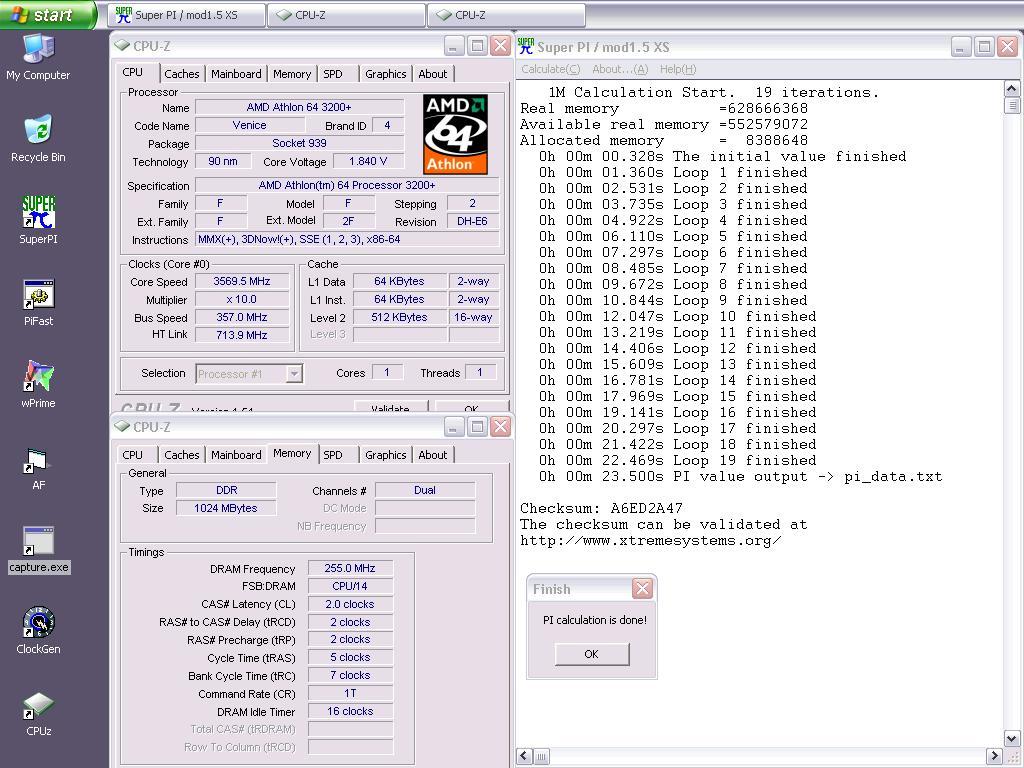
Task: Open Graphics tab in lower CPU-Z window
Action: [385, 455]
